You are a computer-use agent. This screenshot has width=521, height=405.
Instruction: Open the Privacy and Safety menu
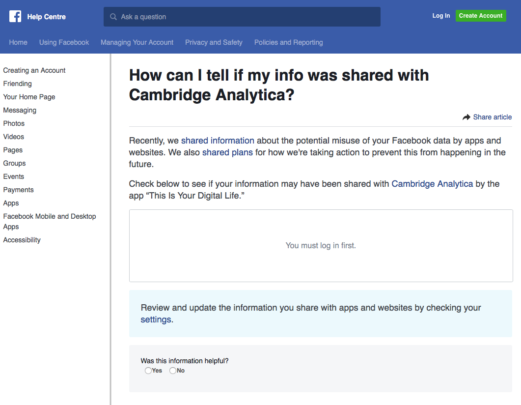tap(214, 42)
